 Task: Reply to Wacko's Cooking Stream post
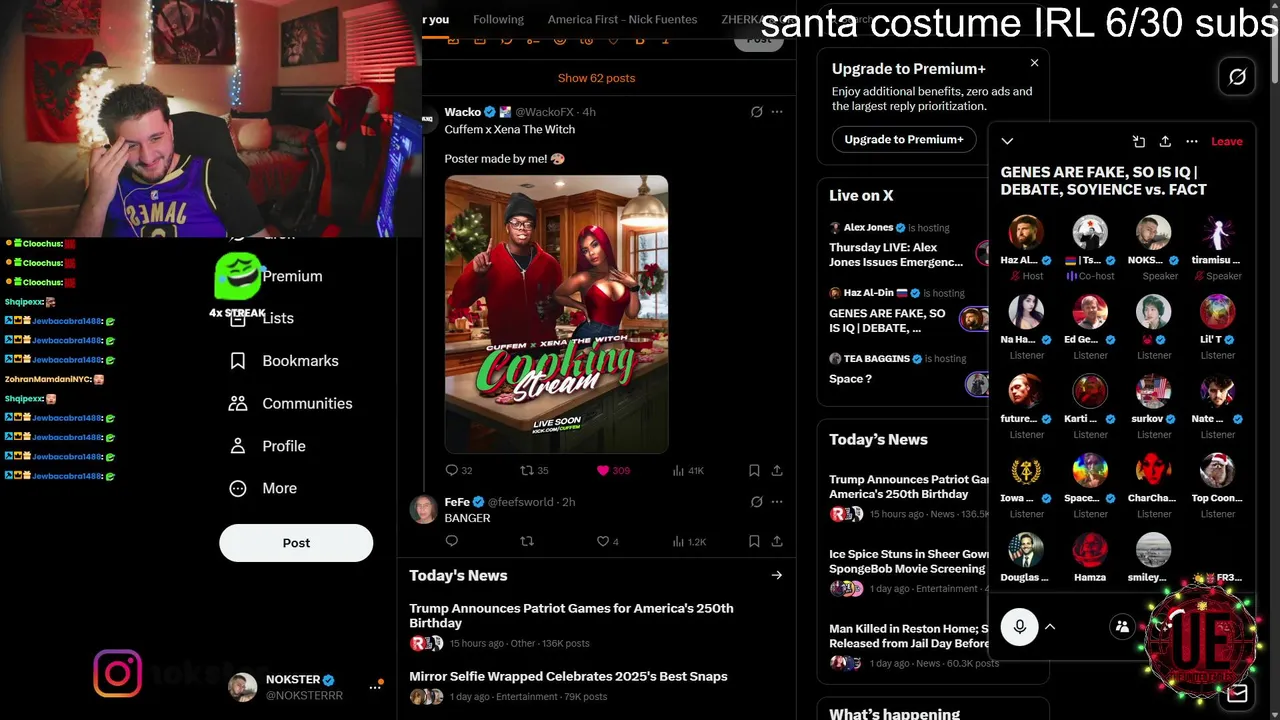pos(452,470)
